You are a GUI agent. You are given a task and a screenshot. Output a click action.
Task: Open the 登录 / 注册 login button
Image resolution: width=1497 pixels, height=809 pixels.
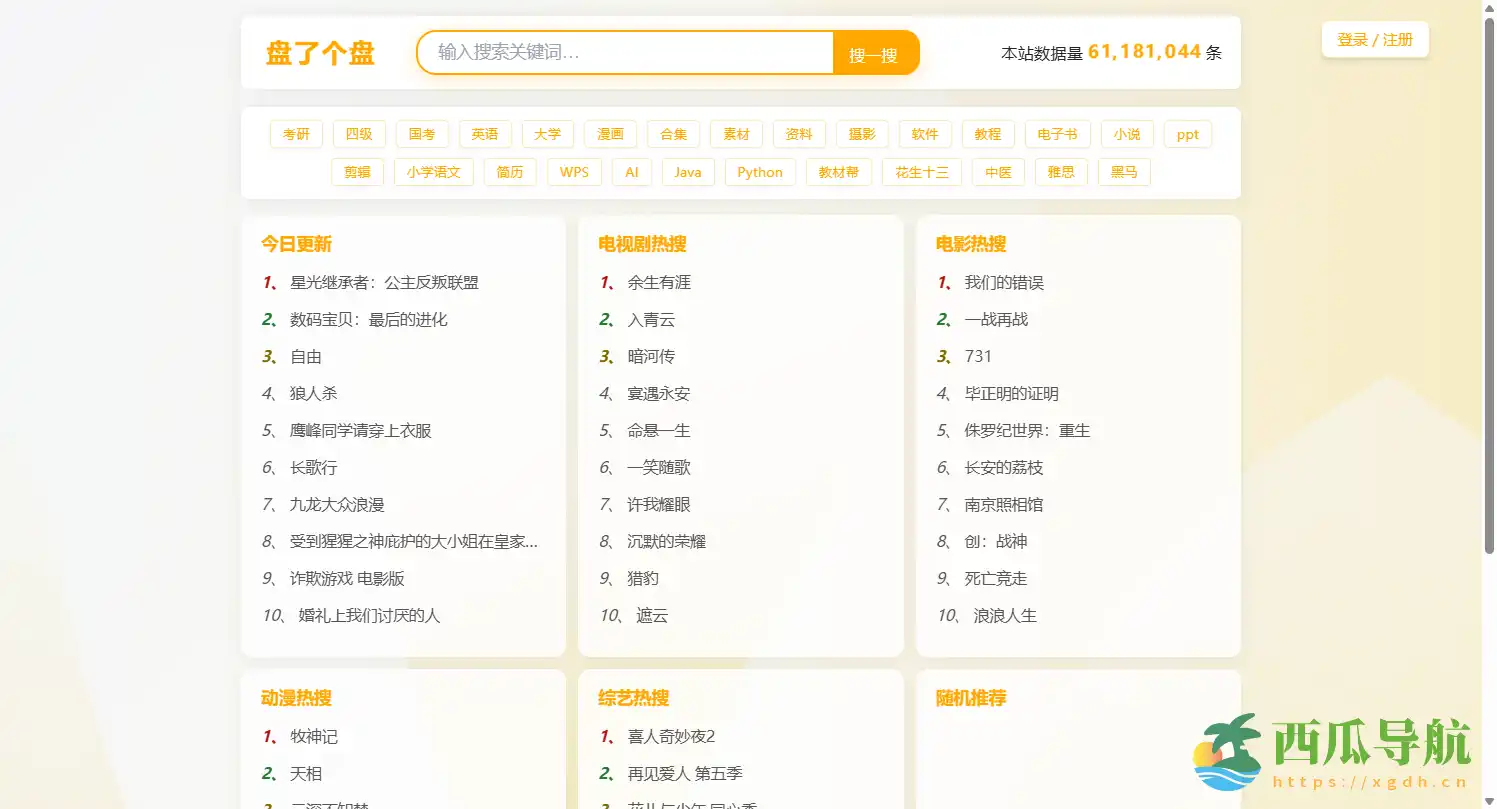[x=1375, y=40]
